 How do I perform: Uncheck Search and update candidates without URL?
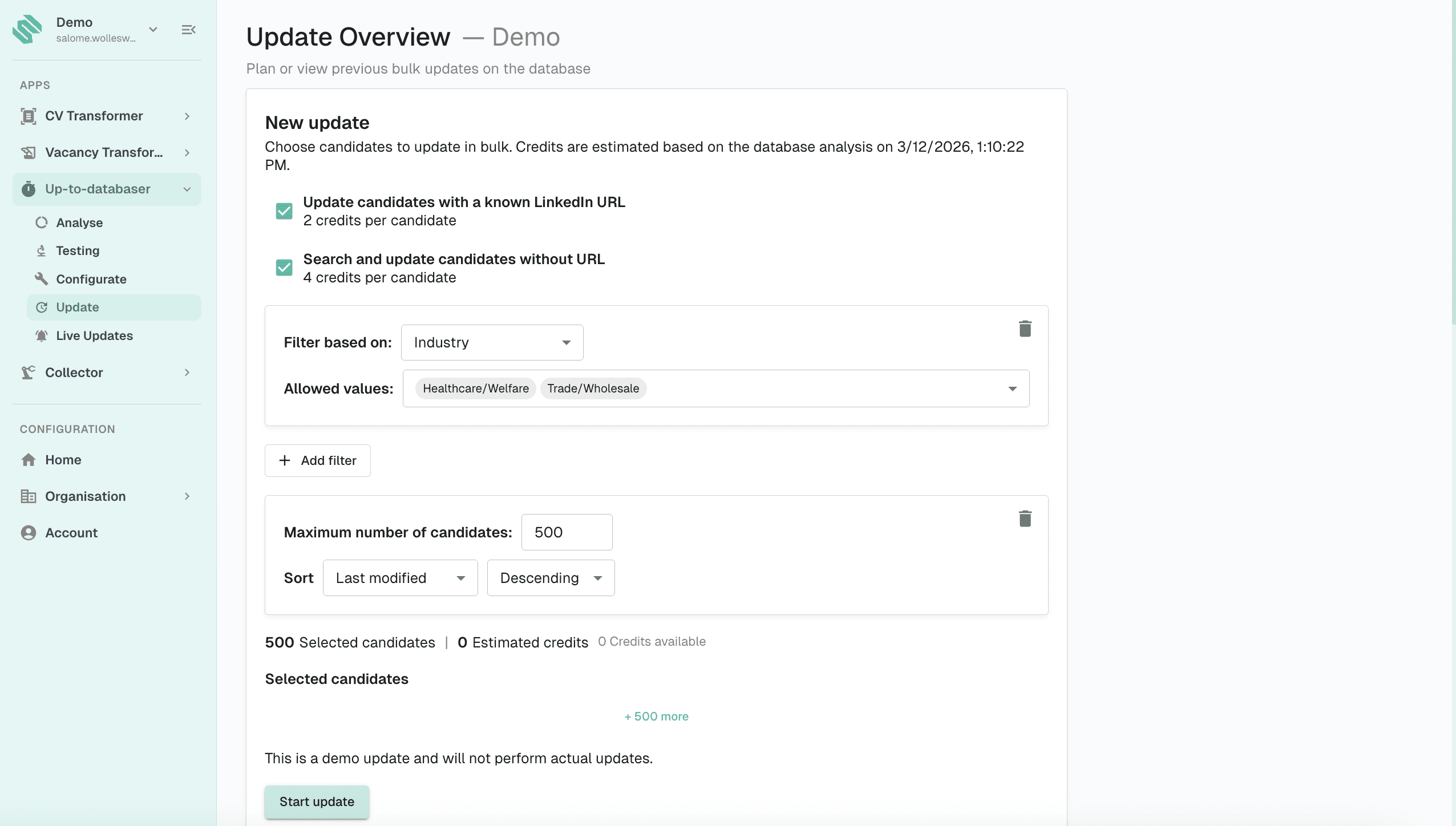coord(284,268)
